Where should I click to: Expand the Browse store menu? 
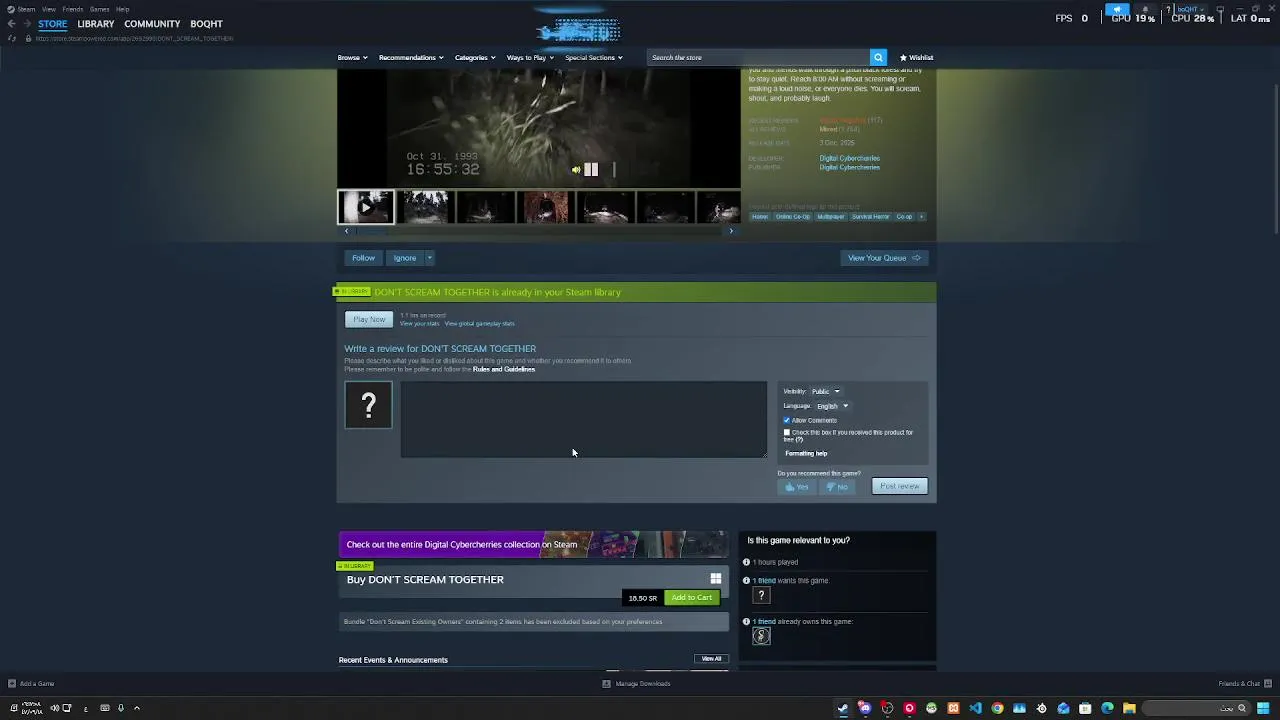click(352, 57)
